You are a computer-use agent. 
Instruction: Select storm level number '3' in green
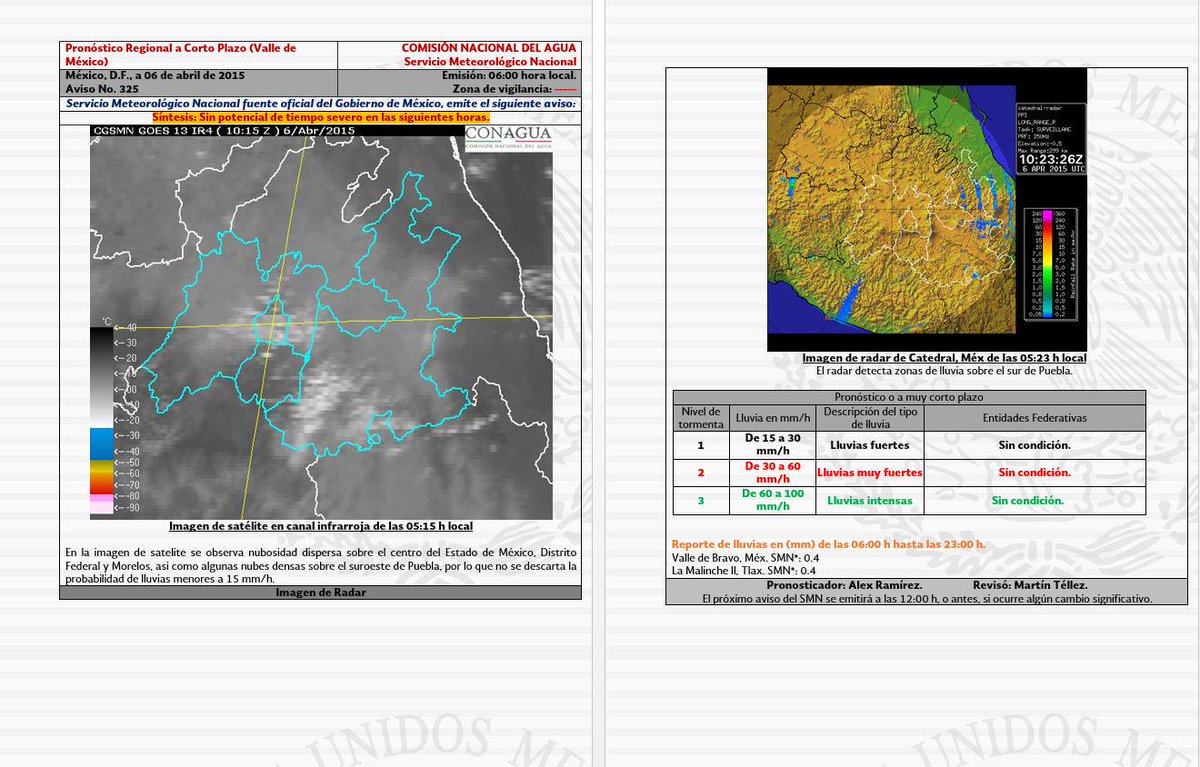click(700, 500)
